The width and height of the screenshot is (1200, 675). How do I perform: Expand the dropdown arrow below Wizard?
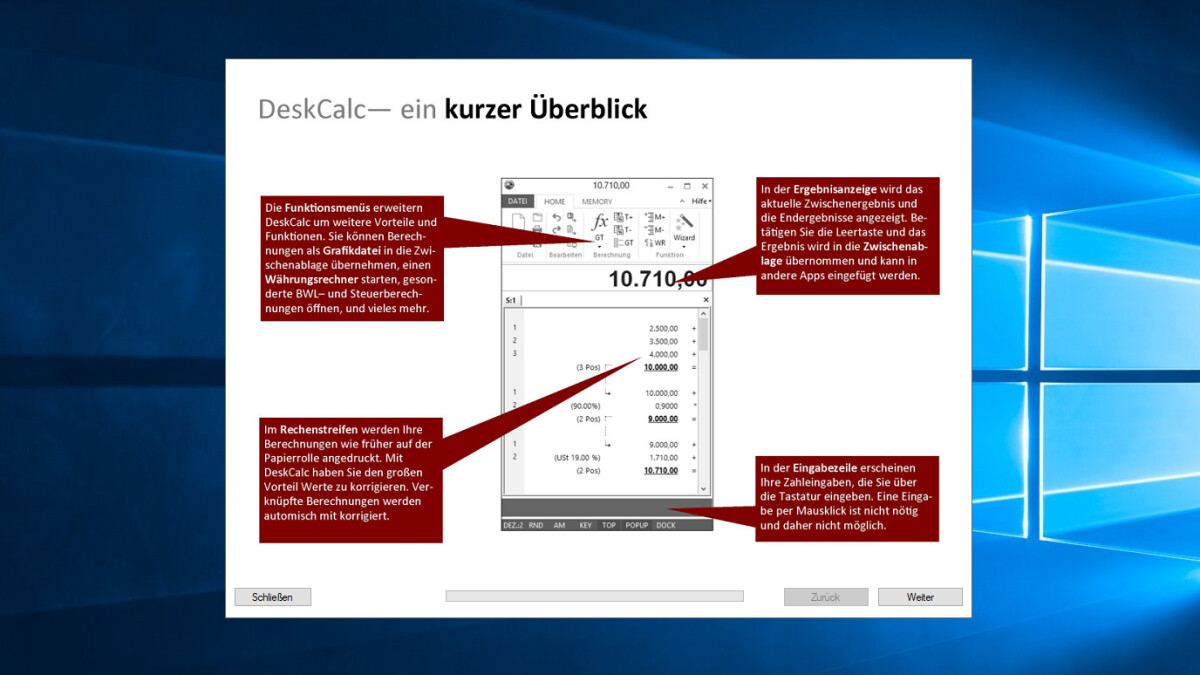point(684,247)
